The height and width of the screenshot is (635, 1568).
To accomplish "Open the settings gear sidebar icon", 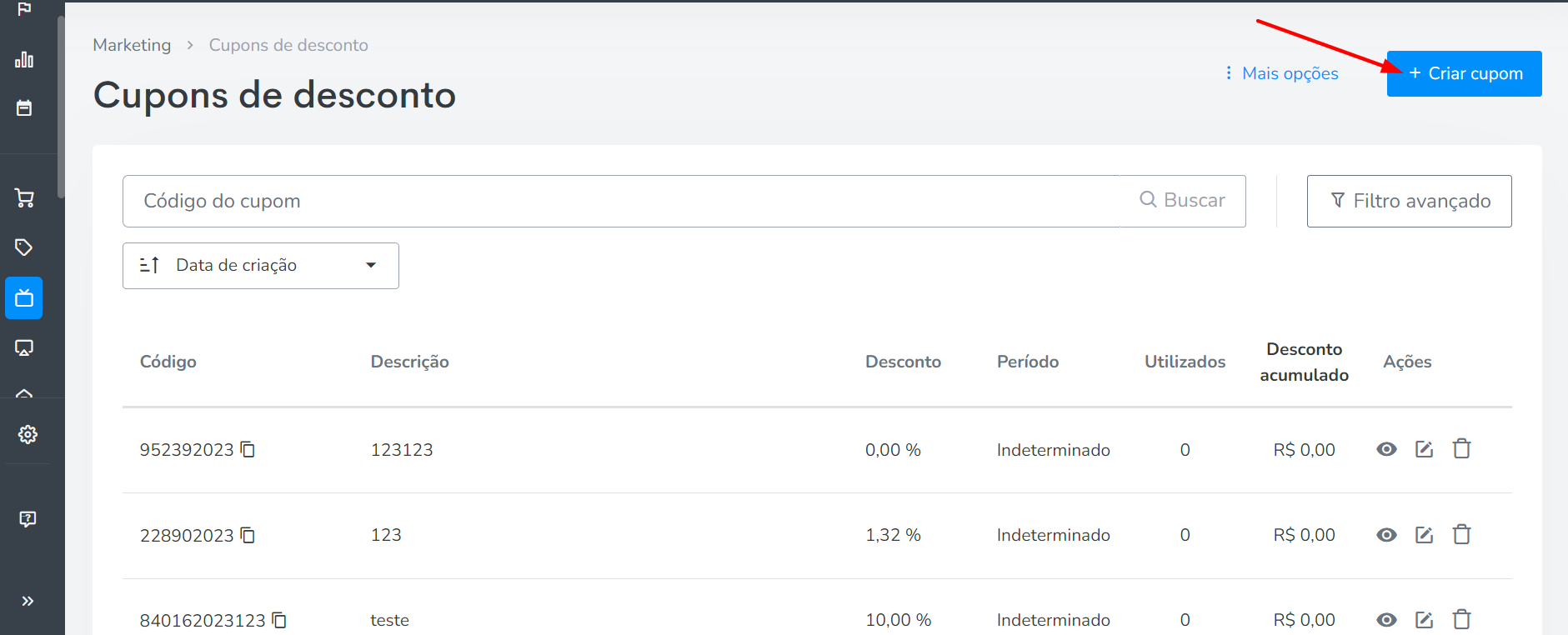I will coord(28,434).
